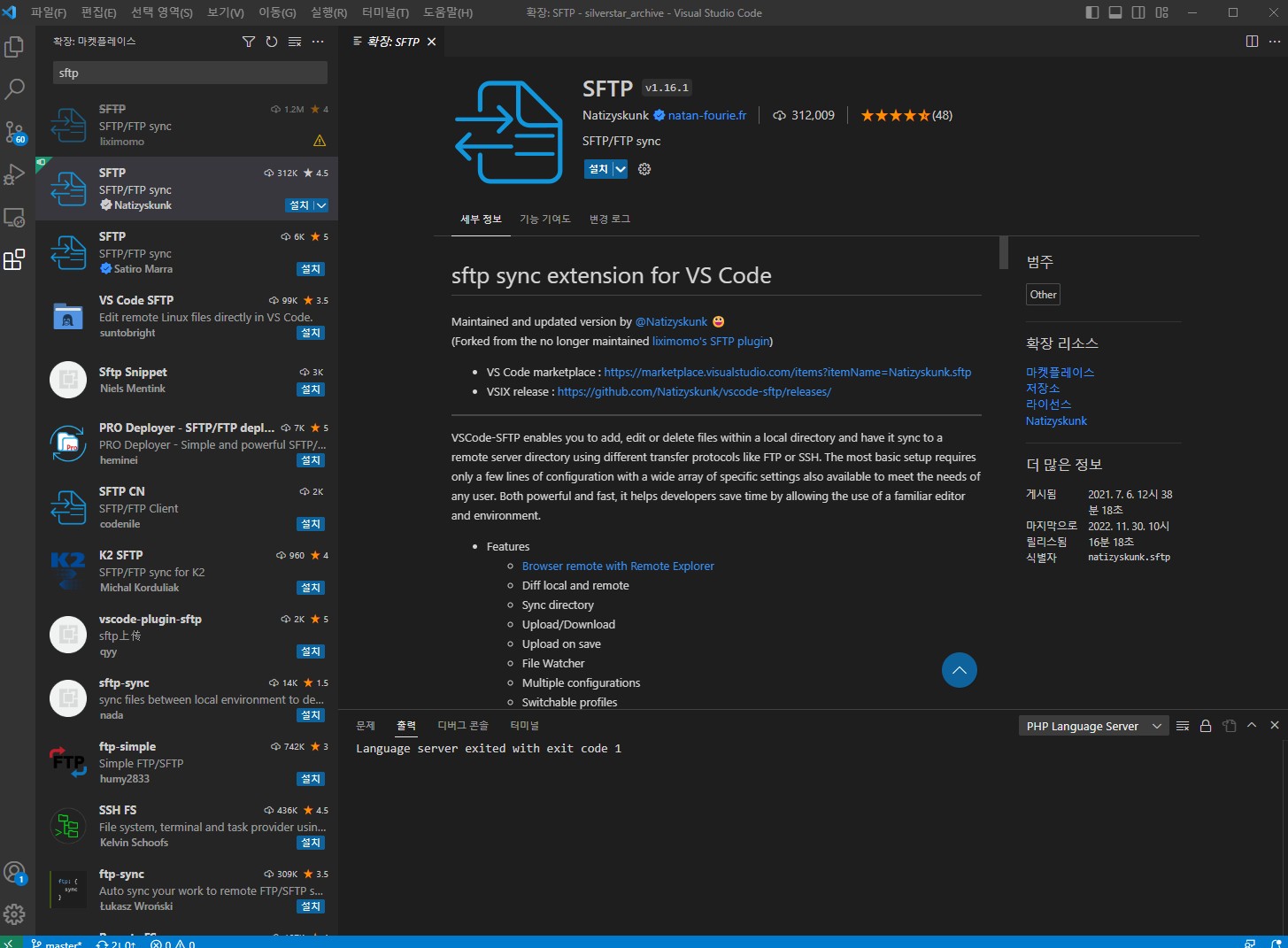
Task: Switch to the 디버그 콘솔 panel tab
Action: pos(463,726)
